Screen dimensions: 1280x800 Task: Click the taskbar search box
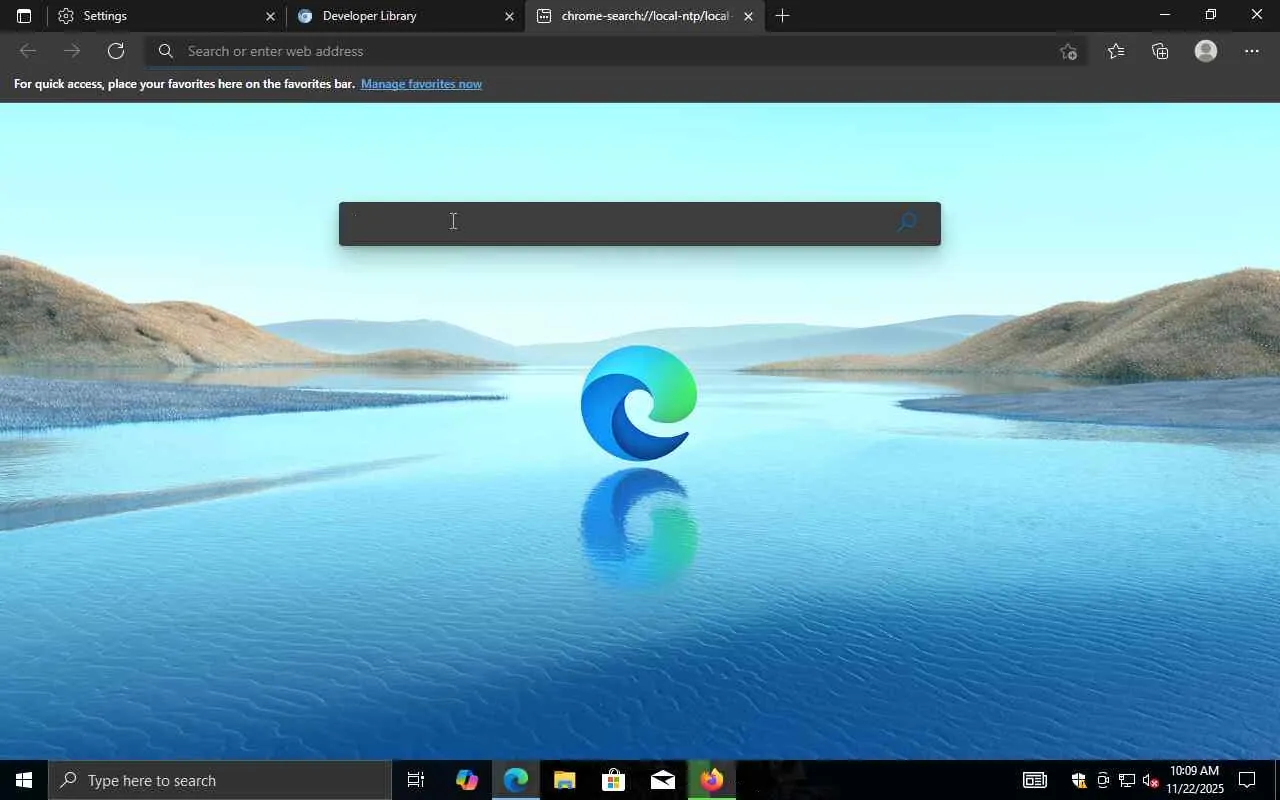[220, 780]
